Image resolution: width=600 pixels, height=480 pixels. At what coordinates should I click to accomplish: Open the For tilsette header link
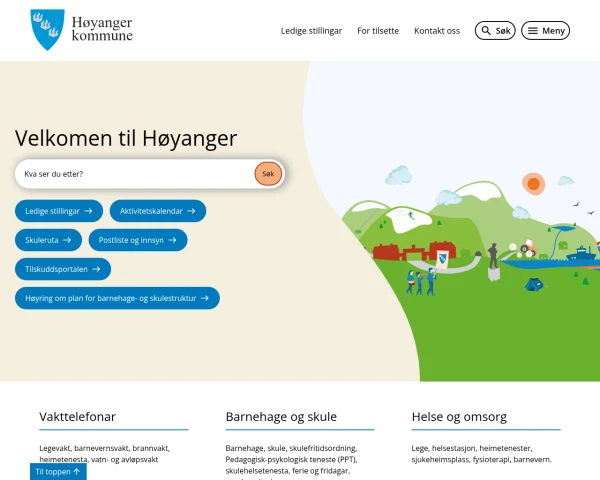click(378, 31)
